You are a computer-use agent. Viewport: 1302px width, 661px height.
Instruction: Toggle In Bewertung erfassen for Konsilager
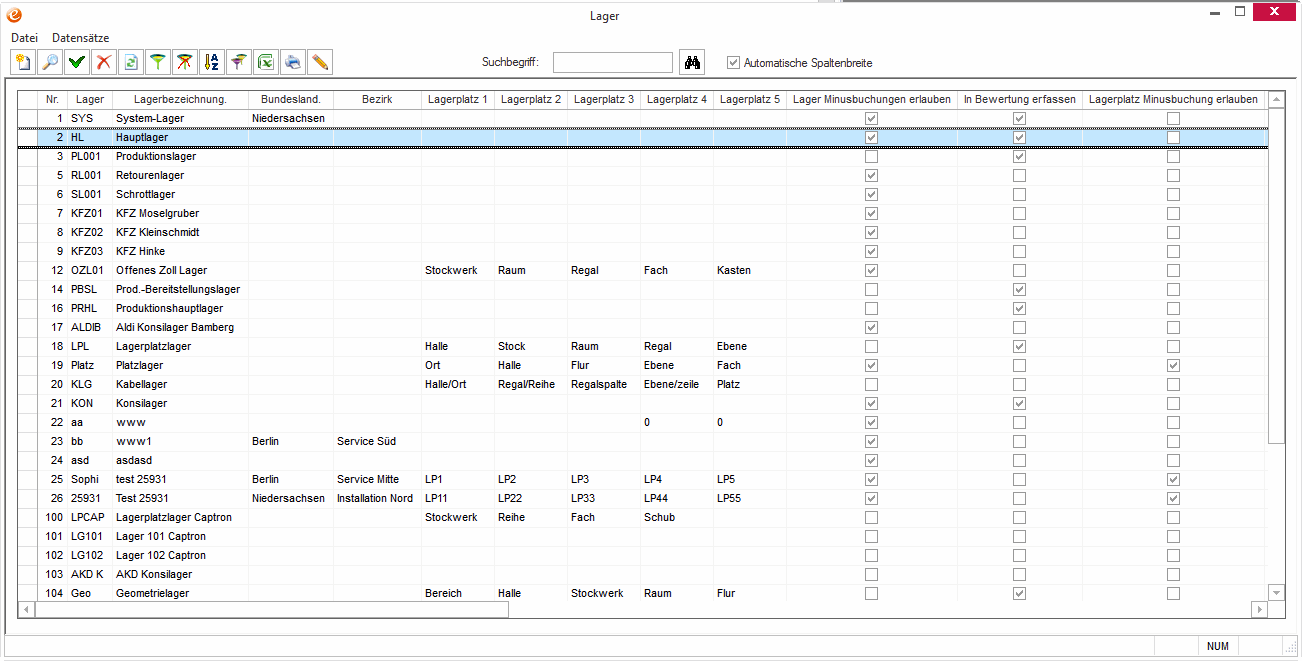(1019, 403)
